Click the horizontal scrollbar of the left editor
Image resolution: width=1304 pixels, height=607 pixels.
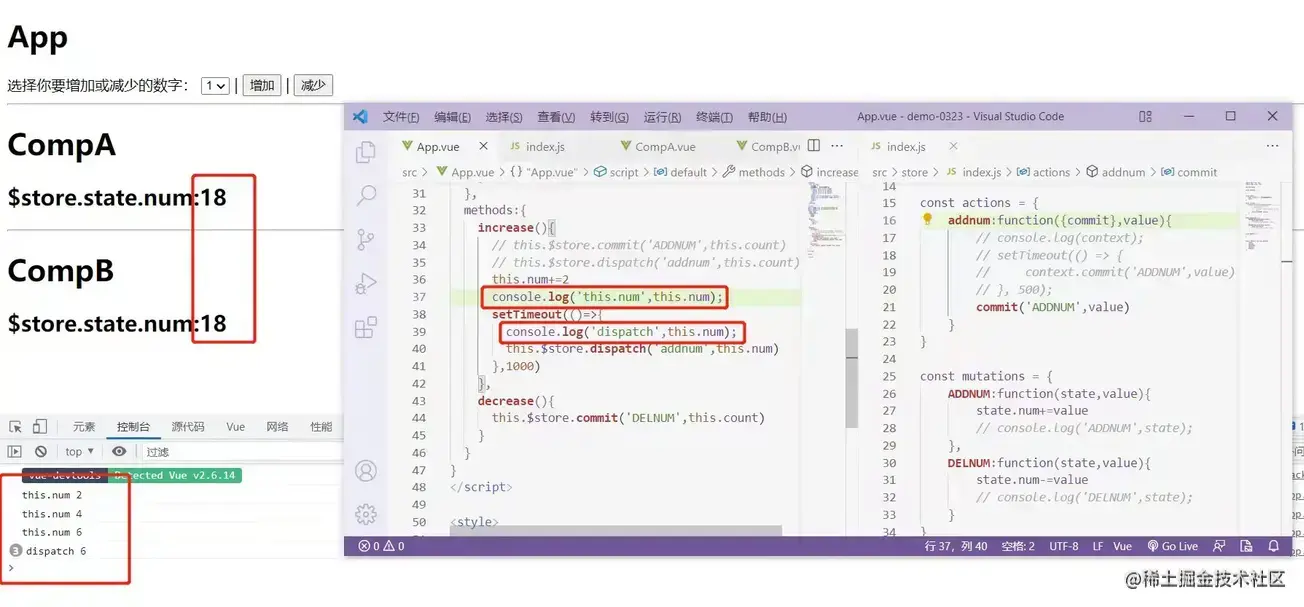tap(616, 530)
